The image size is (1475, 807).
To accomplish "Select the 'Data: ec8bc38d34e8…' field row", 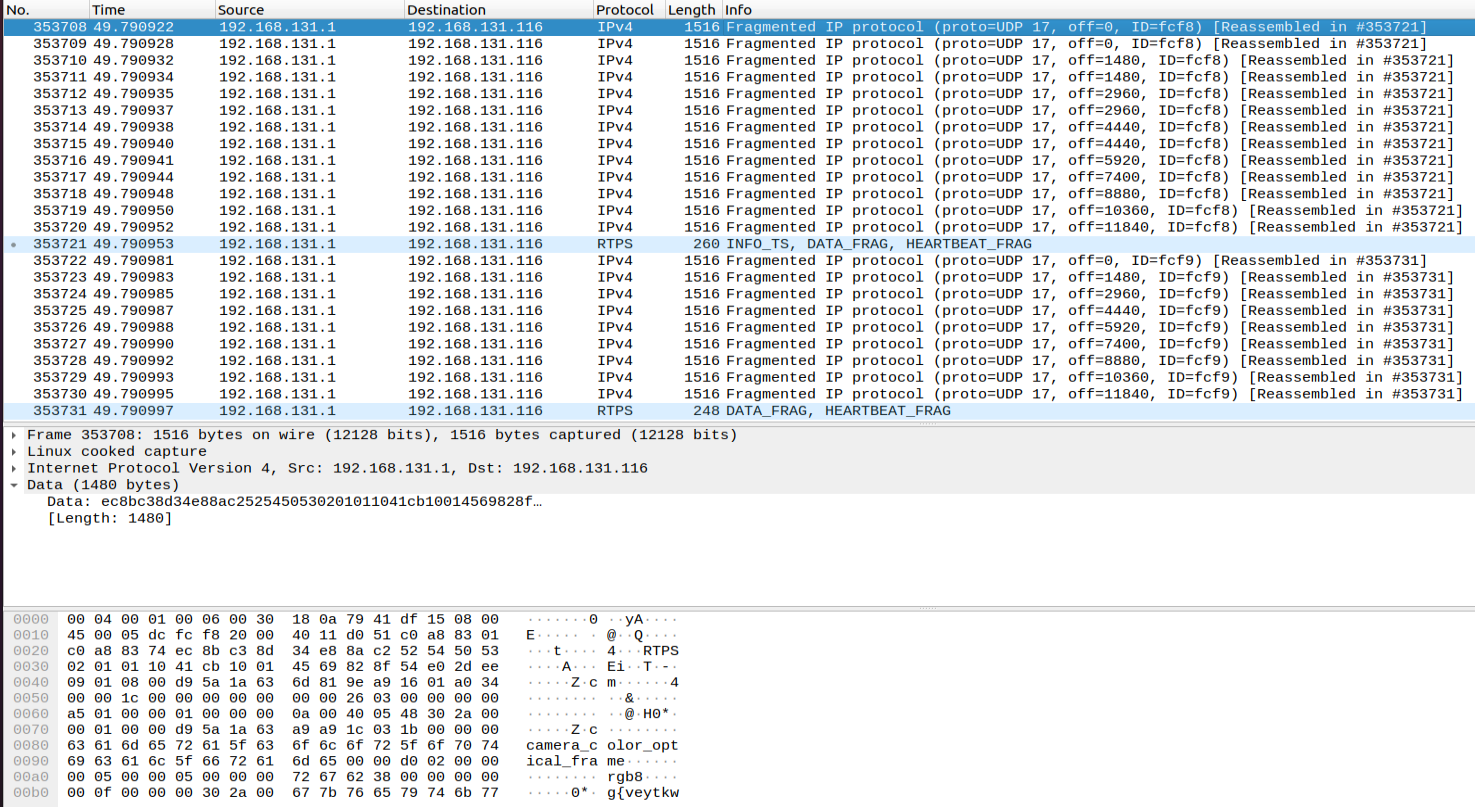I will (738, 501).
